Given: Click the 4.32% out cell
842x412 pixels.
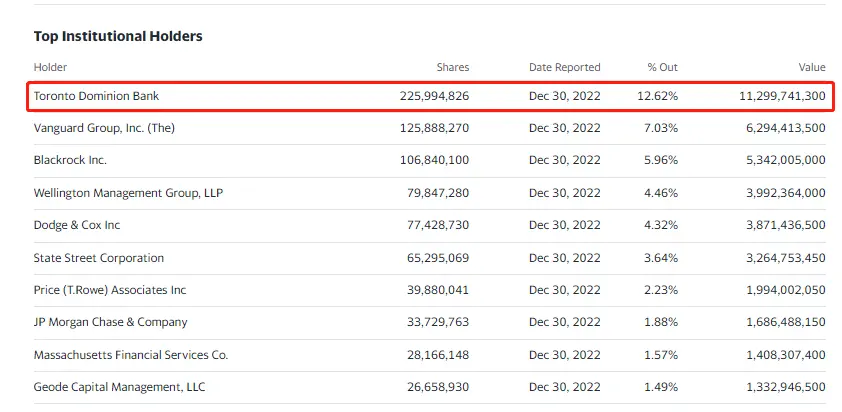Looking at the screenshot, I should coord(661,225).
